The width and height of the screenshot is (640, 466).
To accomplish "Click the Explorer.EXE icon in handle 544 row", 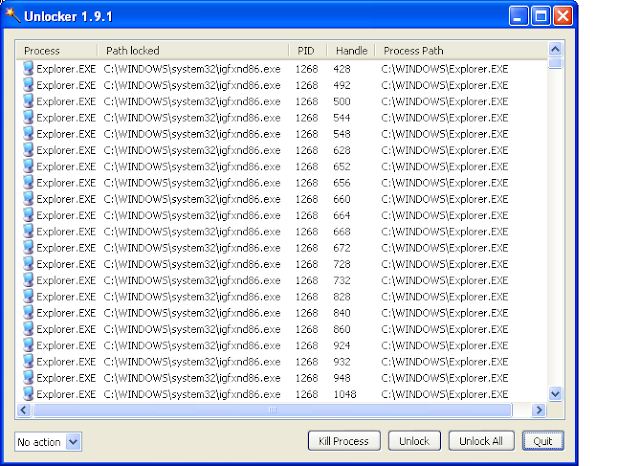I will (28, 118).
